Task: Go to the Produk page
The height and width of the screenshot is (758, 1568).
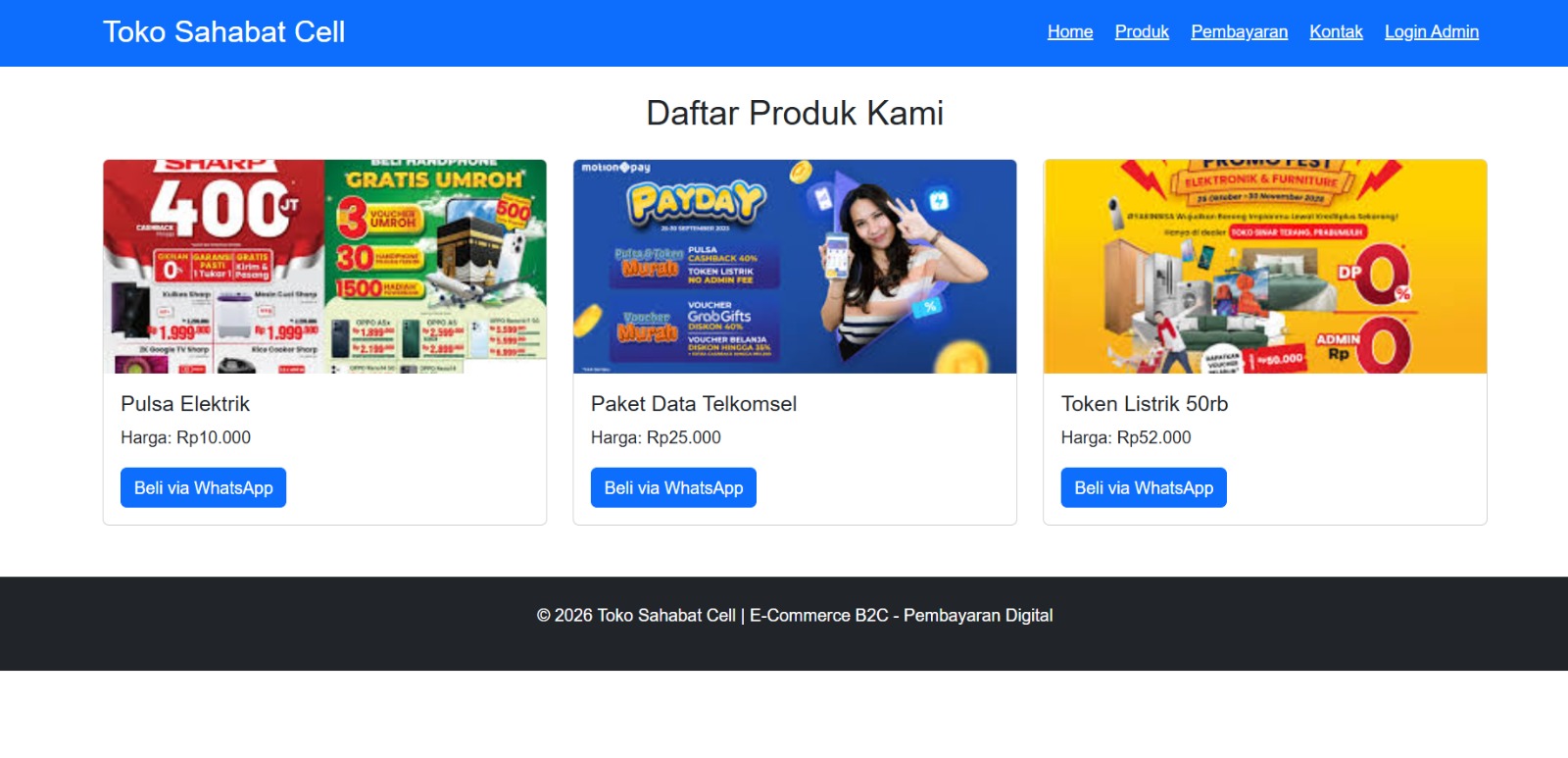Action: point(1142,31)
